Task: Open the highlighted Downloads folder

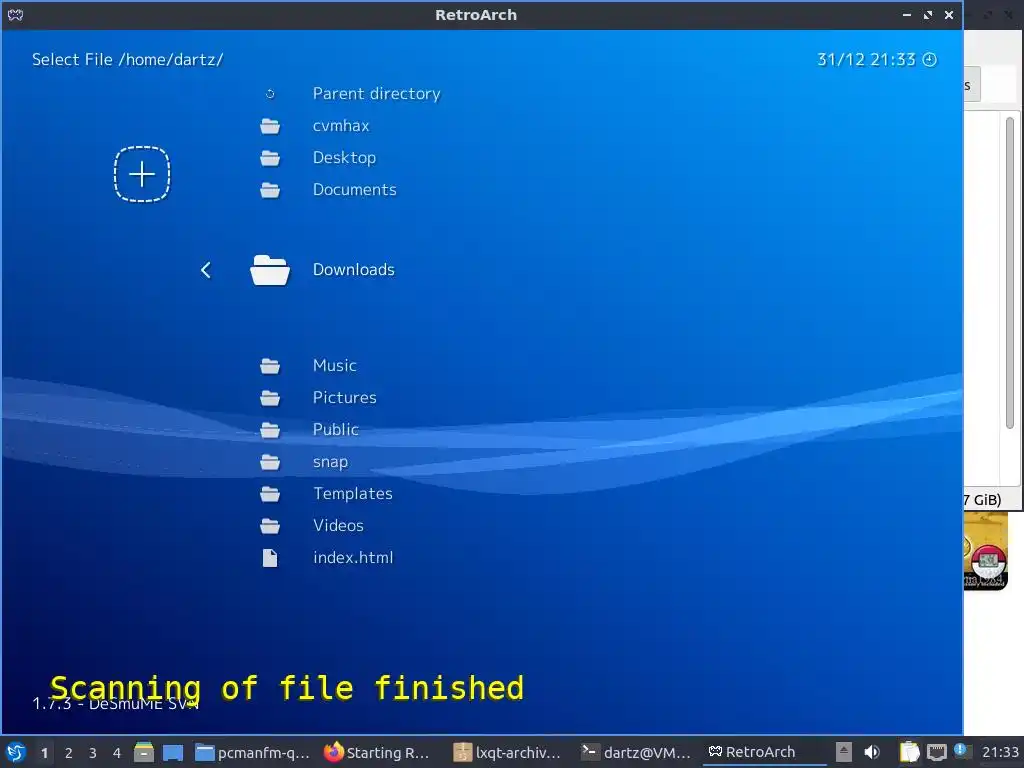Action: [x=353, y=270]
